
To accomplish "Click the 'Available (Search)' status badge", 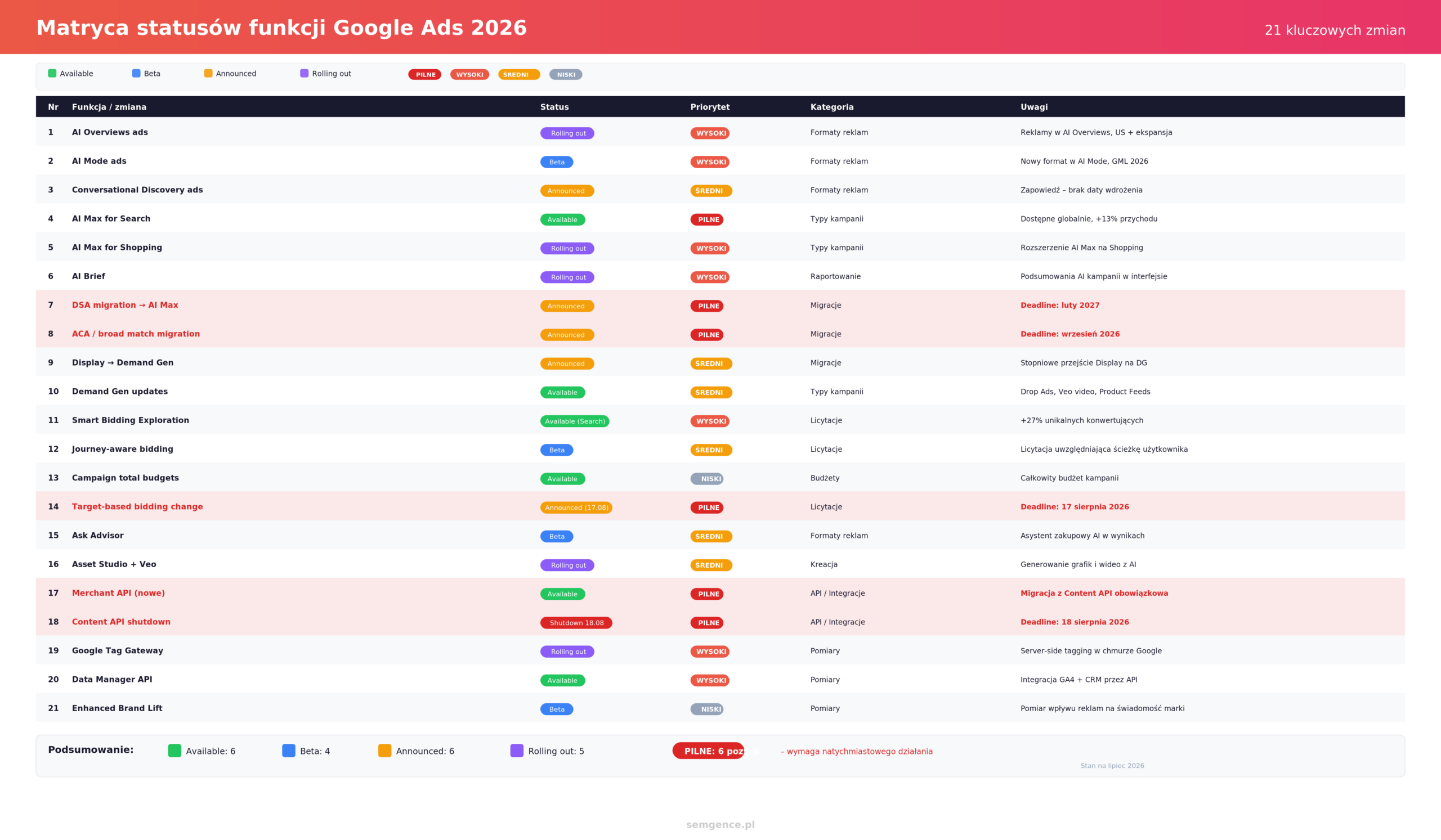I will (575, 421).
